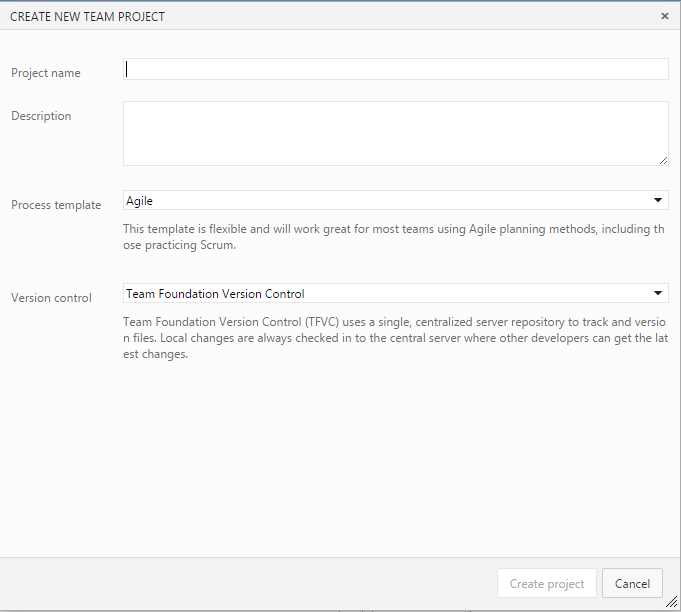Click the Description label
Screen dimensions: 681x612
41,116
